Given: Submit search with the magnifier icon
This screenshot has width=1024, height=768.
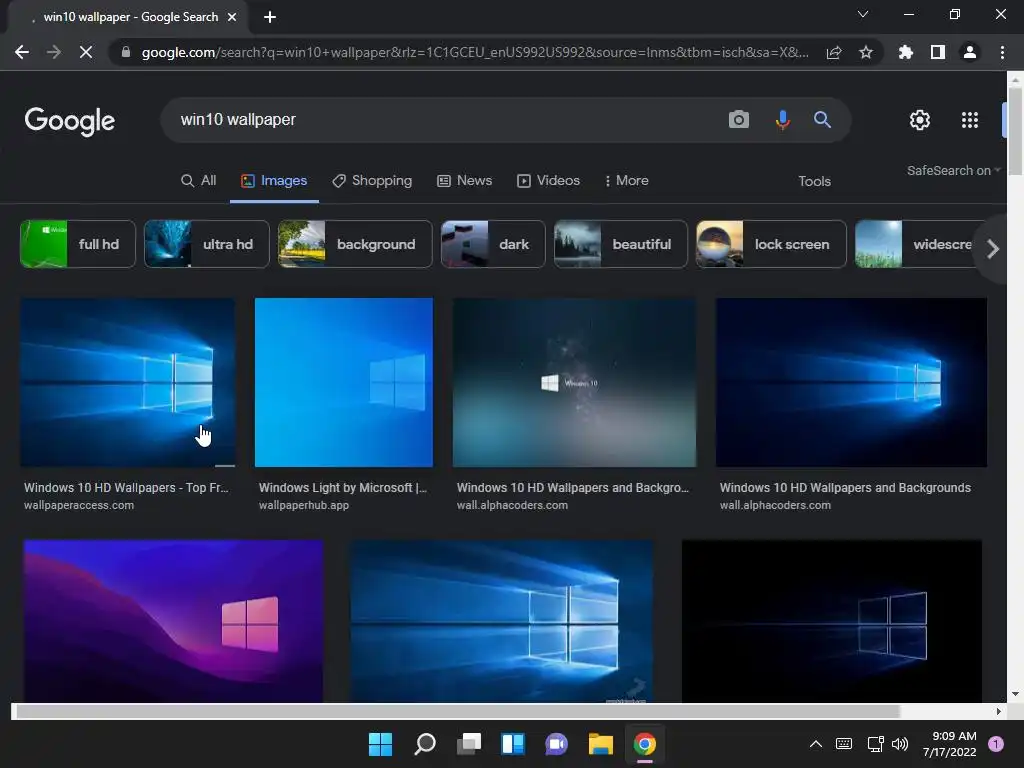Looking at the screenshot, I should [x=822, y=120].
